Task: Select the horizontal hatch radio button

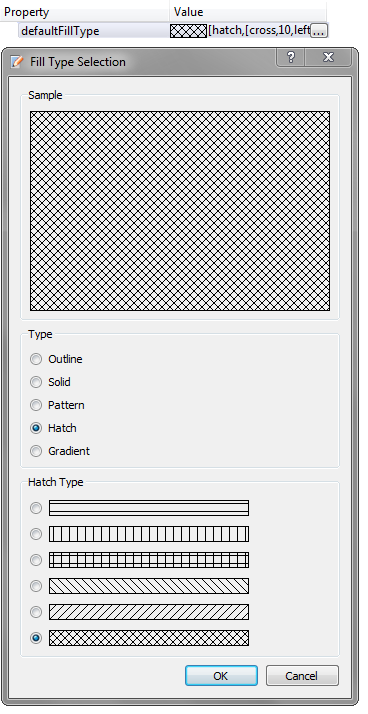Action: click(x=36, y=508)
